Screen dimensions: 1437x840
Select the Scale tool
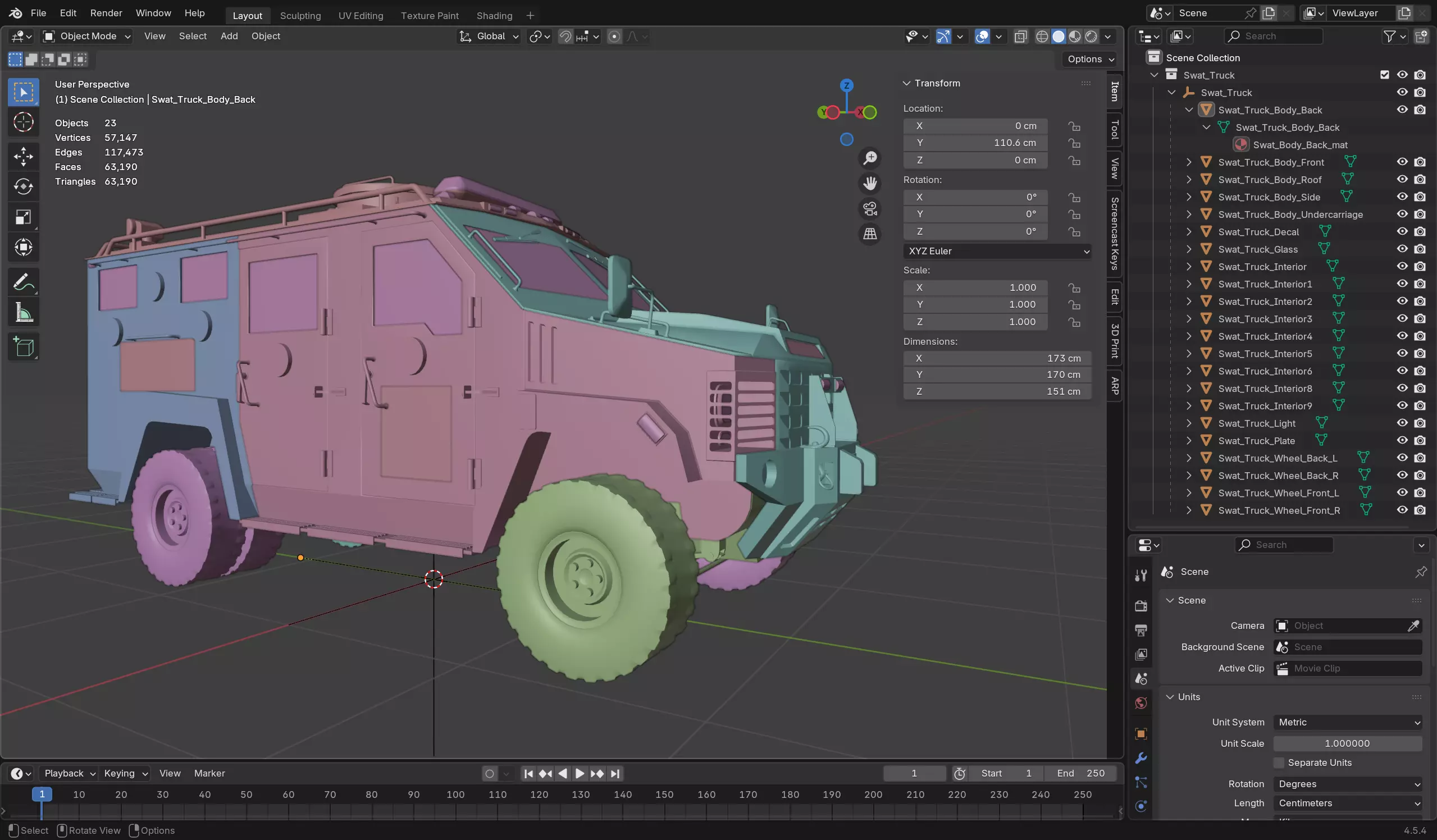[24, 217]
